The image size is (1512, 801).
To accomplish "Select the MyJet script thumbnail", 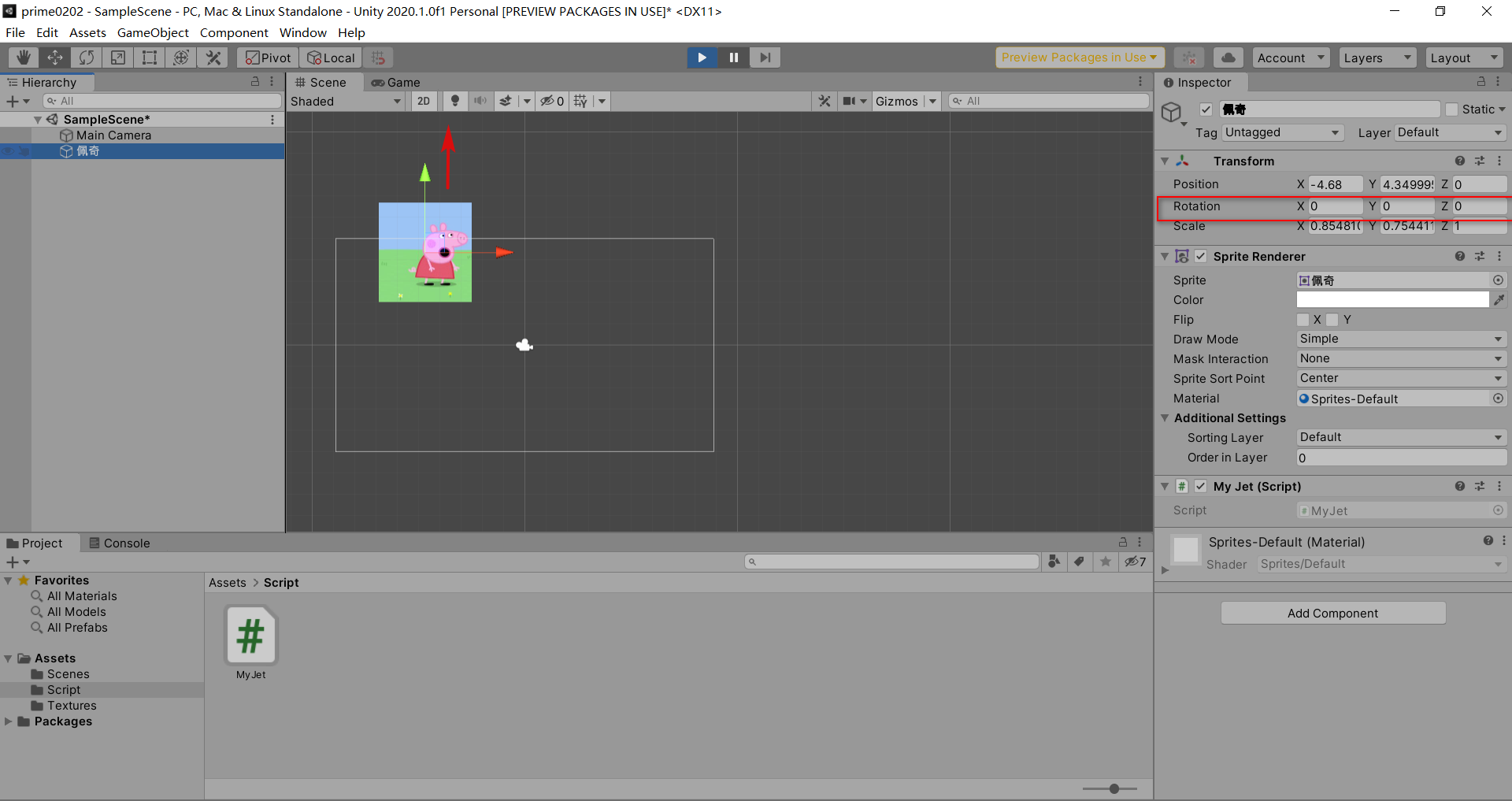I will tap(250, 636).
